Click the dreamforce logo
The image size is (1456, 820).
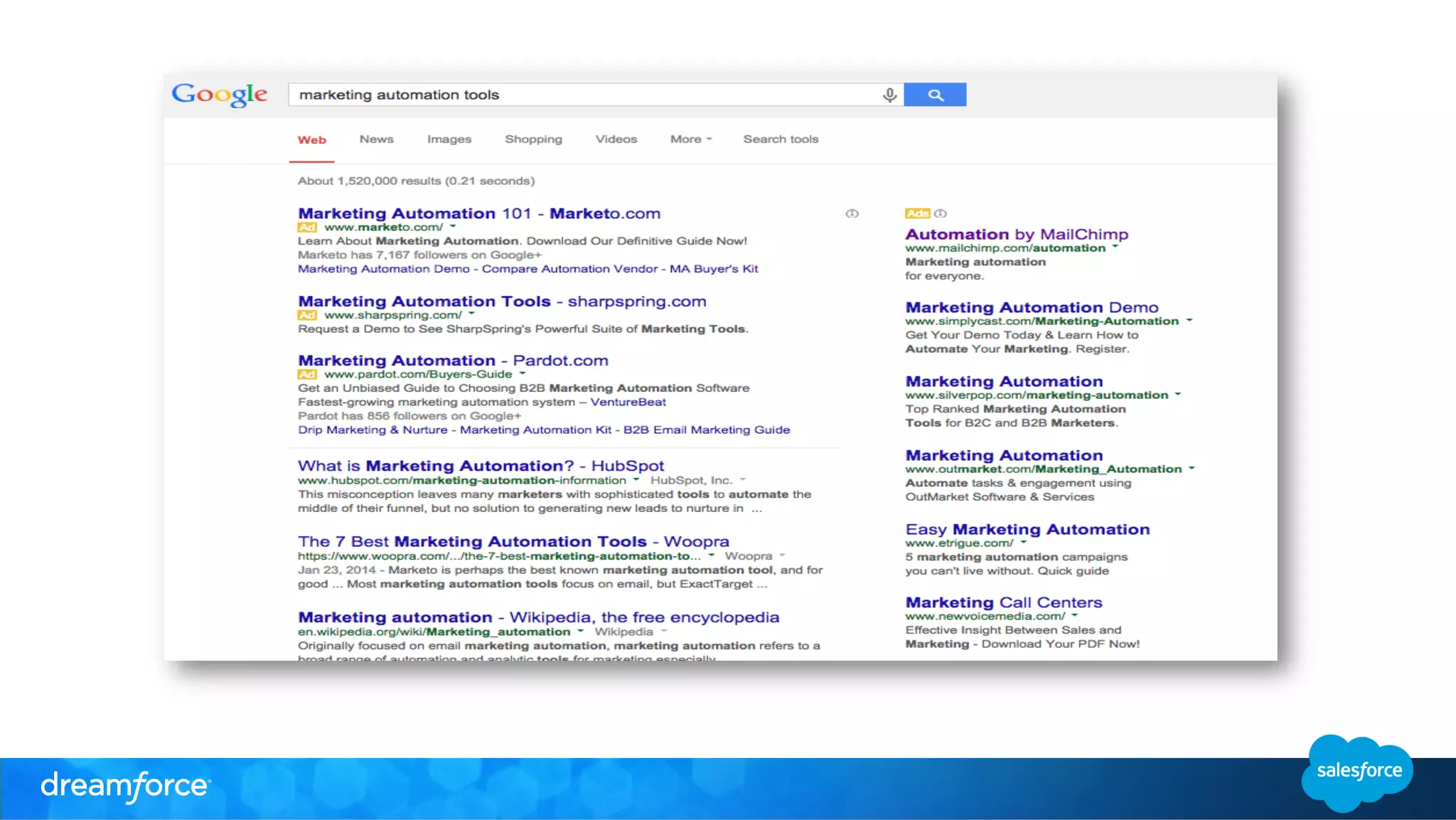pos(126,786)
